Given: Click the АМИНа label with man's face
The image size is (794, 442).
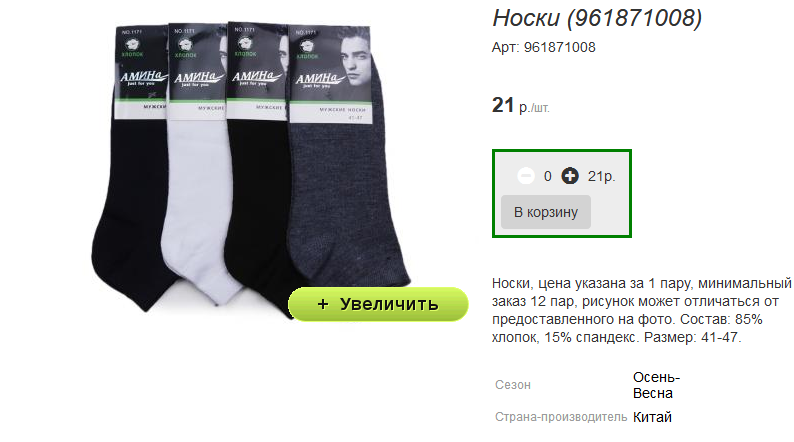Looking at the screenshot, I should [330, 75].
